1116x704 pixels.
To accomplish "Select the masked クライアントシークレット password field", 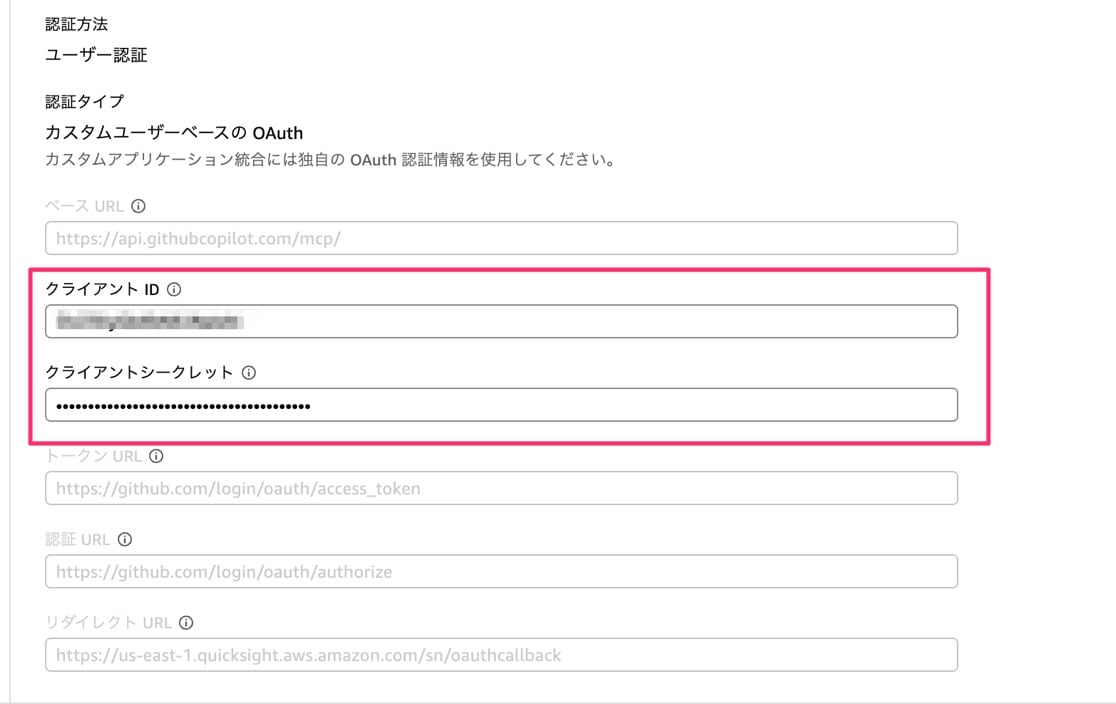I will click(501, 405).
